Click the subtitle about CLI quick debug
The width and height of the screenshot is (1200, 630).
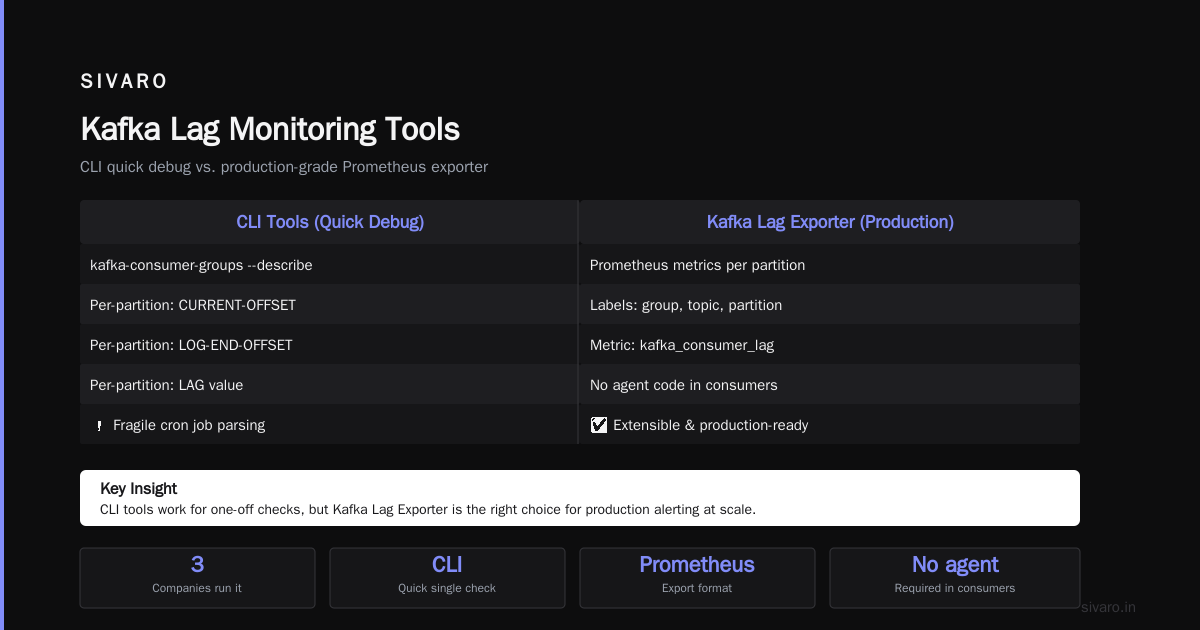284,167
